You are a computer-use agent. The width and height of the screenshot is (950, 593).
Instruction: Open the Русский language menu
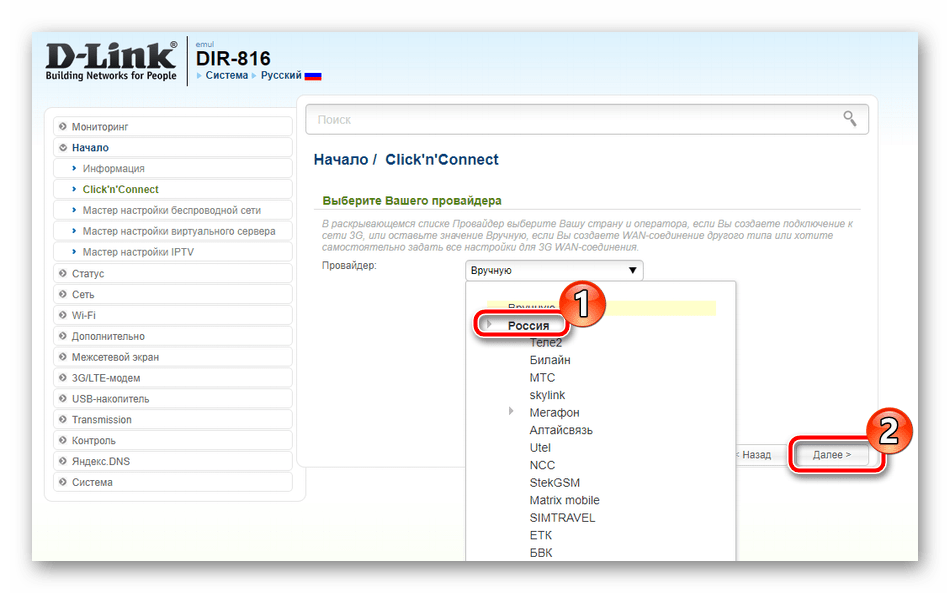point(281,75)
